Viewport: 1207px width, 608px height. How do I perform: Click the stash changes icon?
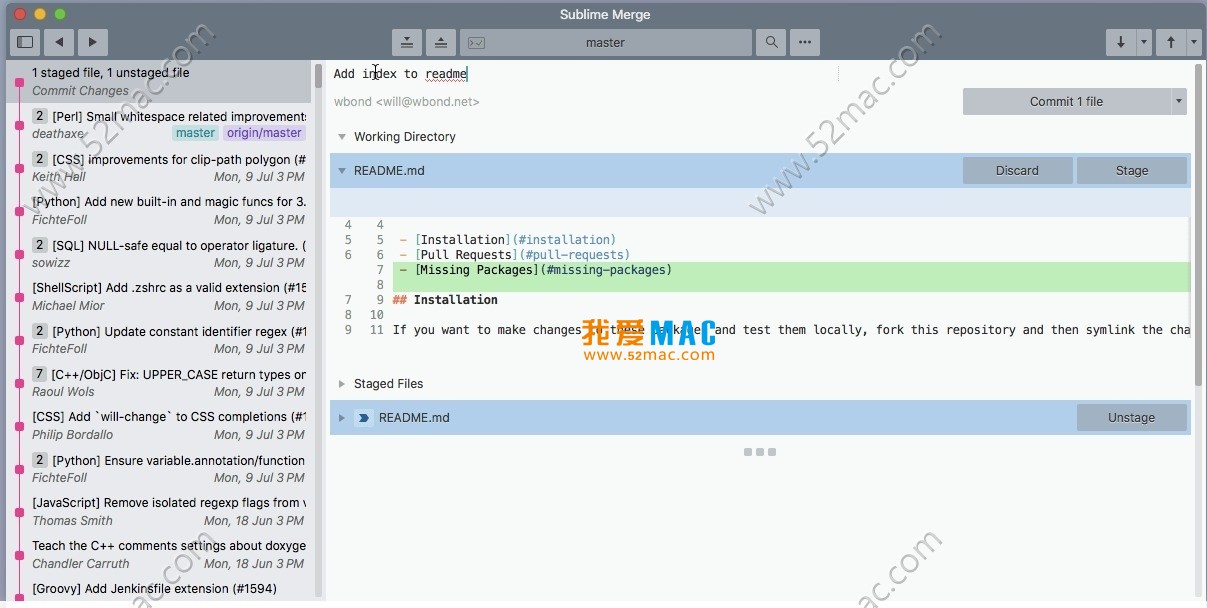pos(407,42)
